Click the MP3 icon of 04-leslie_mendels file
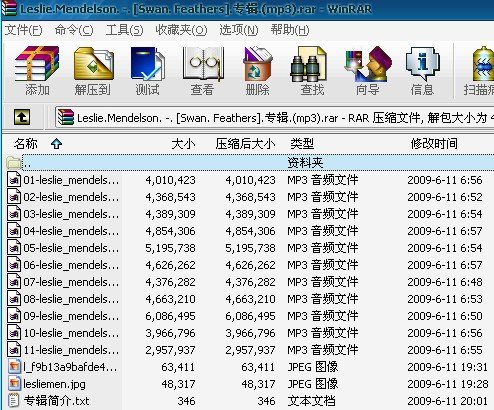 coord(14,231)
